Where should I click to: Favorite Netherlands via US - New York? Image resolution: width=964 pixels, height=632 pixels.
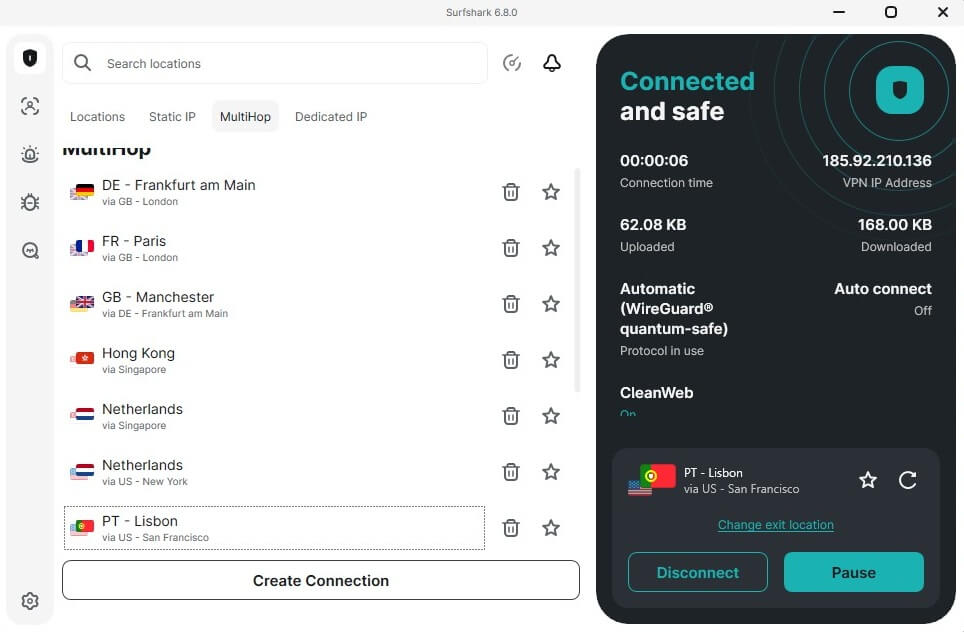coord(551,472)
